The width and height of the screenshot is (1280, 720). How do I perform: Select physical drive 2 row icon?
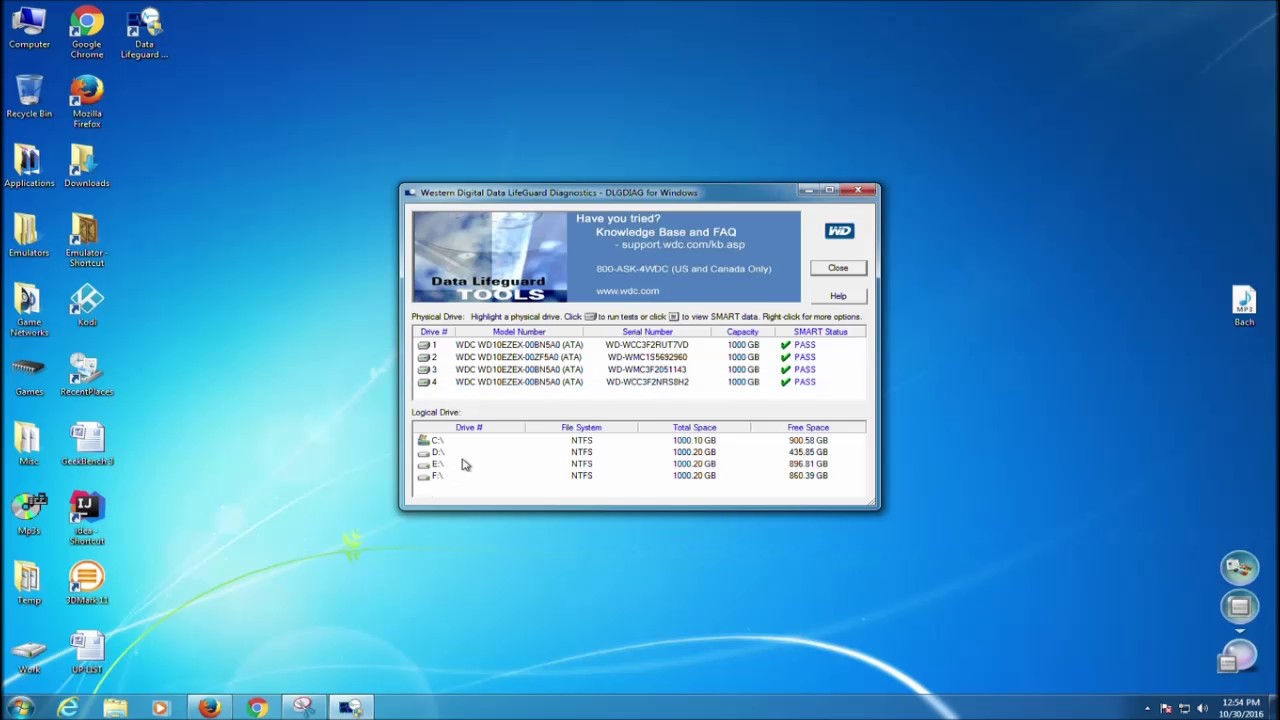click(x=424, y=357)
